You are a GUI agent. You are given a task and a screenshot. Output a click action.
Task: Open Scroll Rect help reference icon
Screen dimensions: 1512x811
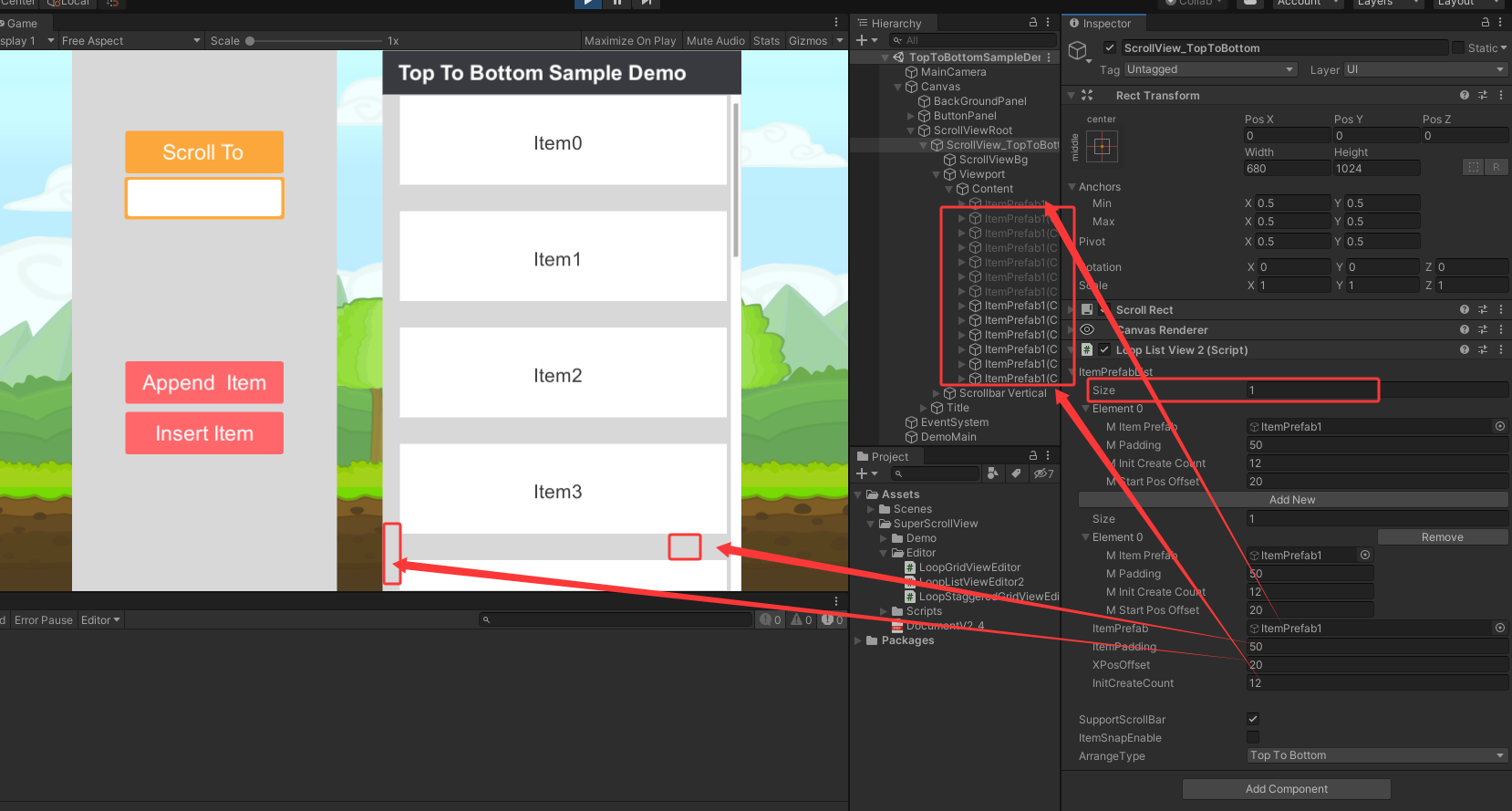click(1465, 309)
